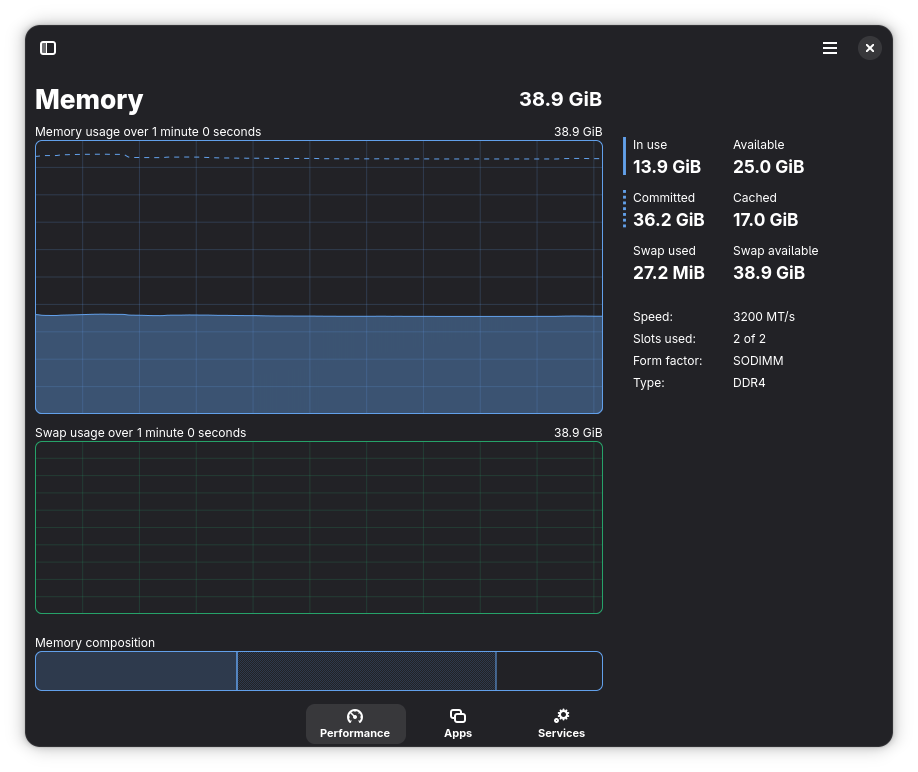Click the In use 13.9 GiB value
This screenshot has height=772, width=918.
(x=667, y=167)
